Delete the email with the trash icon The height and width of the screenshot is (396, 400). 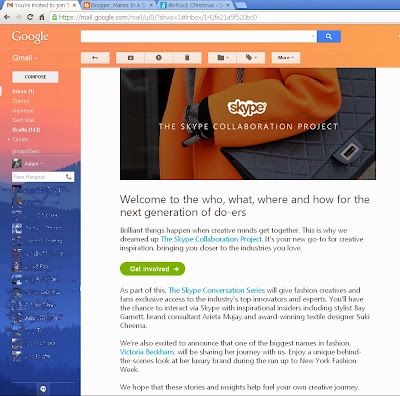(x=187, y=58)
